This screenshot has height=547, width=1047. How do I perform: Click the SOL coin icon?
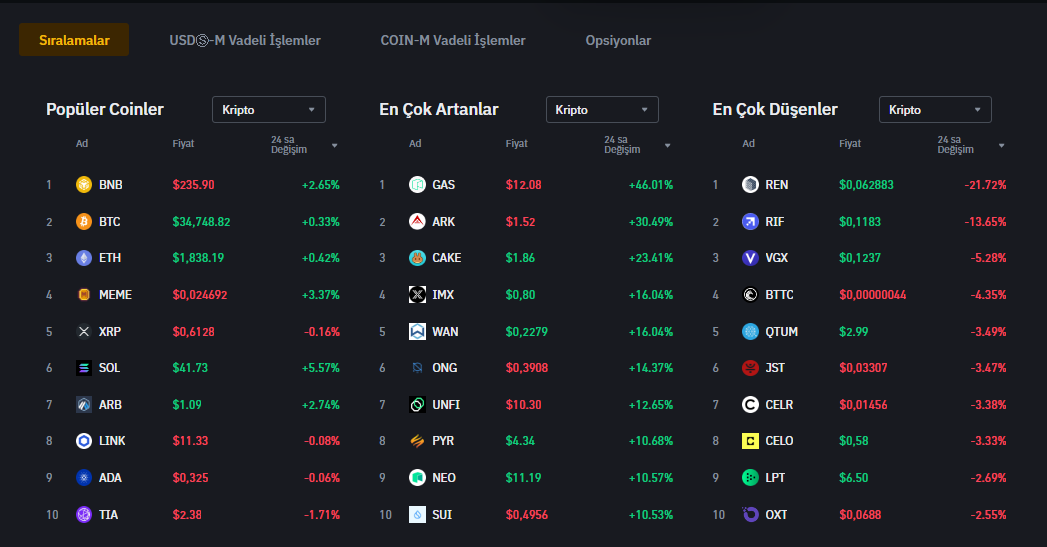pyautogui.click(x=84, y=368)
